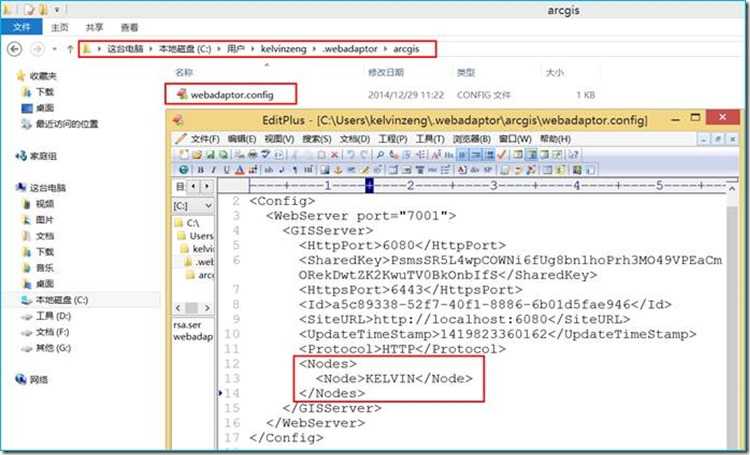Image resolution: width=750 pixels, height=455 pixels.
Task: Click the right arrow above directory panel
Action: [x=207, y=187]
